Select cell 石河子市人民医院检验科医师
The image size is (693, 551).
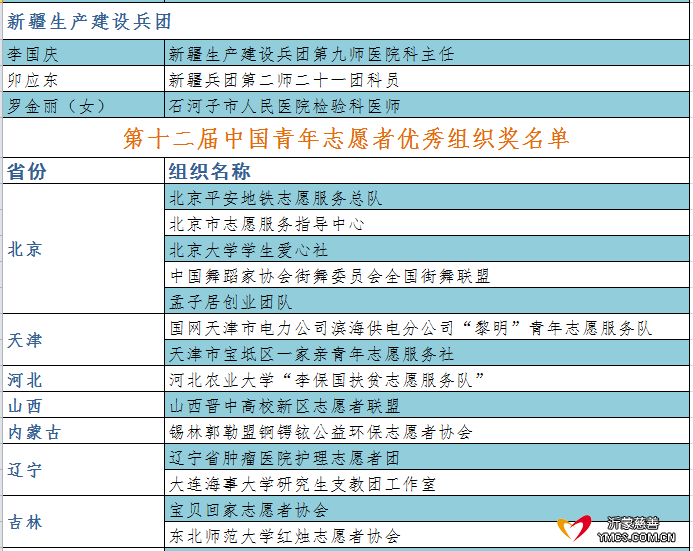tap(427, 105)
